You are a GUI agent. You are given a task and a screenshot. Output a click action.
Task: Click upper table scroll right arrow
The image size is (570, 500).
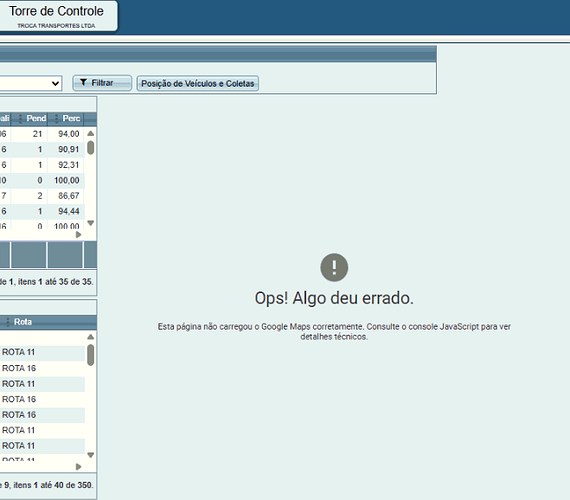tap(79, 235)
